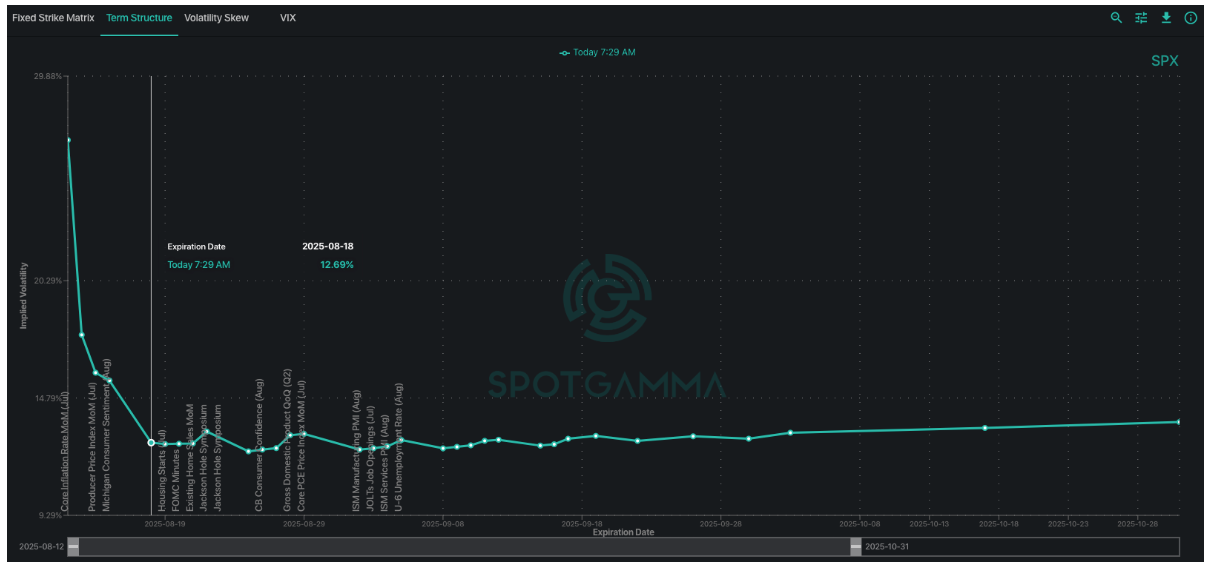Click the 2025-10-18 x-axis date label
This screenshot has height=564, width=1209.
997,523
